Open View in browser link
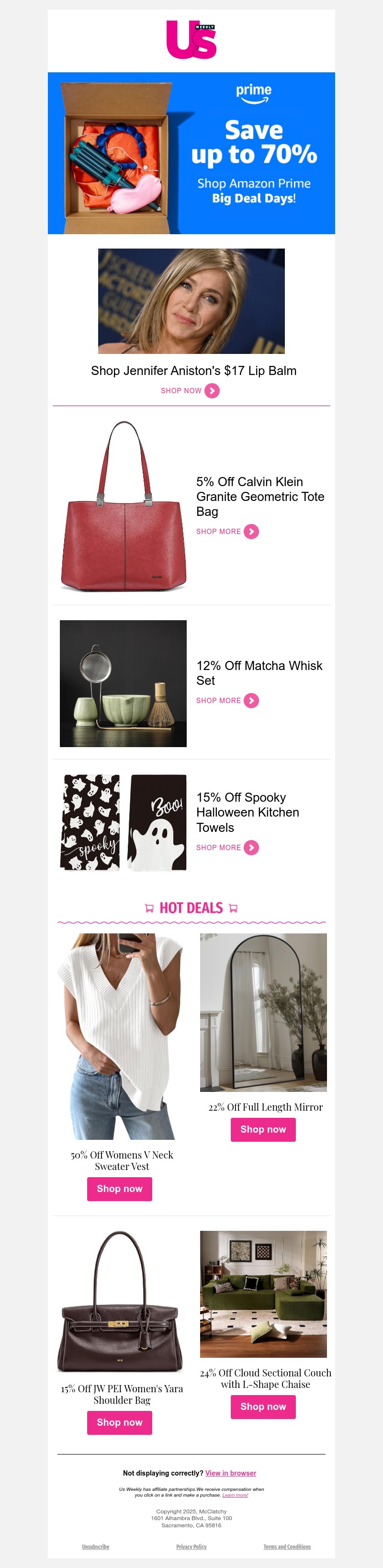 point(230,1473)
